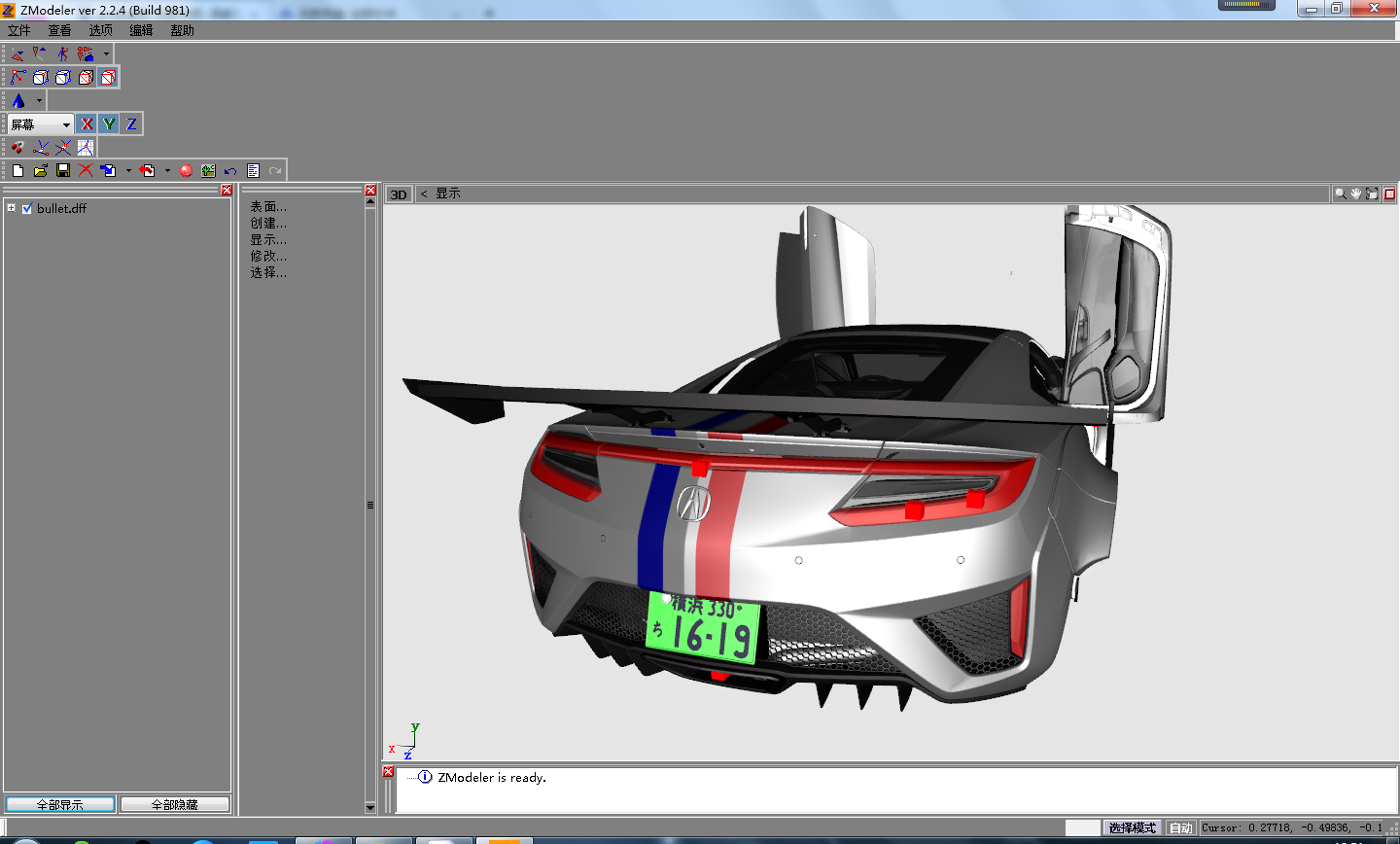Toggle the Z axis constraint
Screen dimensions: 1400x844
pos(131,123)
